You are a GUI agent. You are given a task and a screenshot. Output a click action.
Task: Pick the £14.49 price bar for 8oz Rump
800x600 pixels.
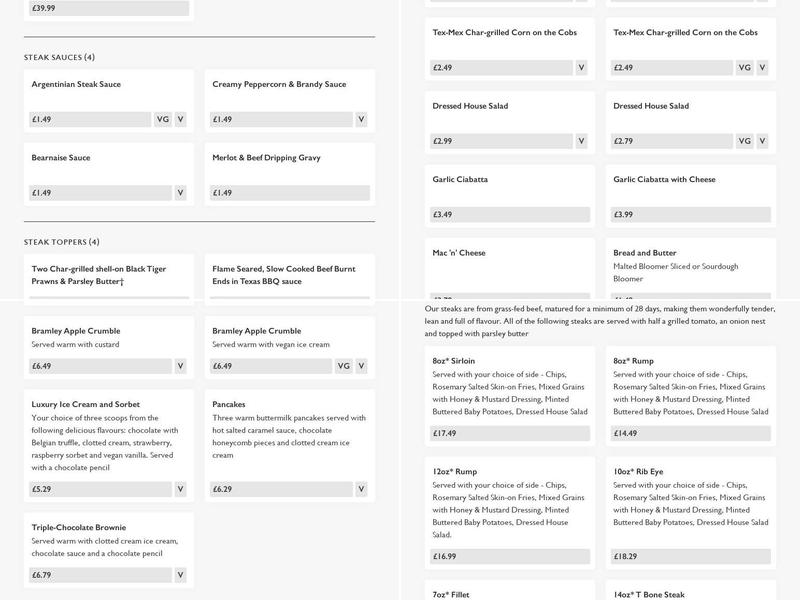coord(690,434)
